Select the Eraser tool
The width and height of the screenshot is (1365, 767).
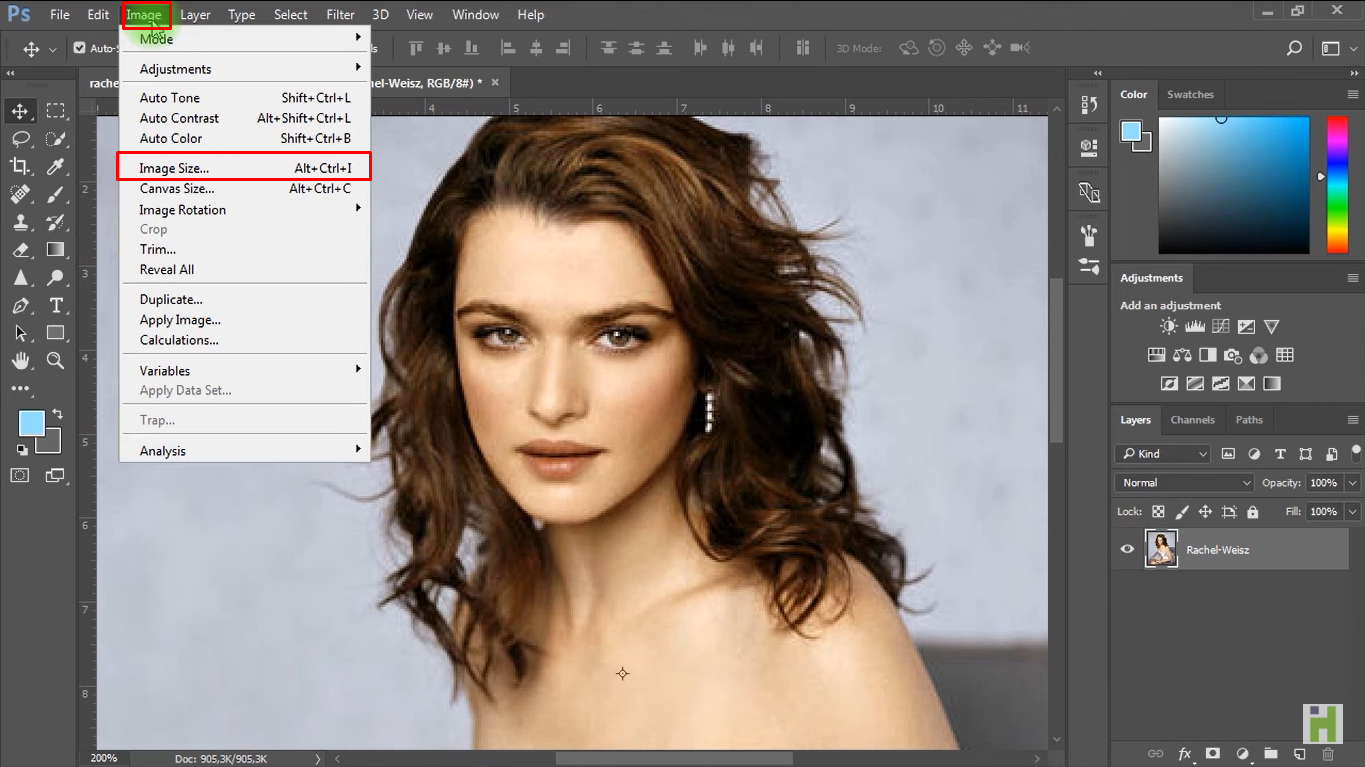[20, 250]
